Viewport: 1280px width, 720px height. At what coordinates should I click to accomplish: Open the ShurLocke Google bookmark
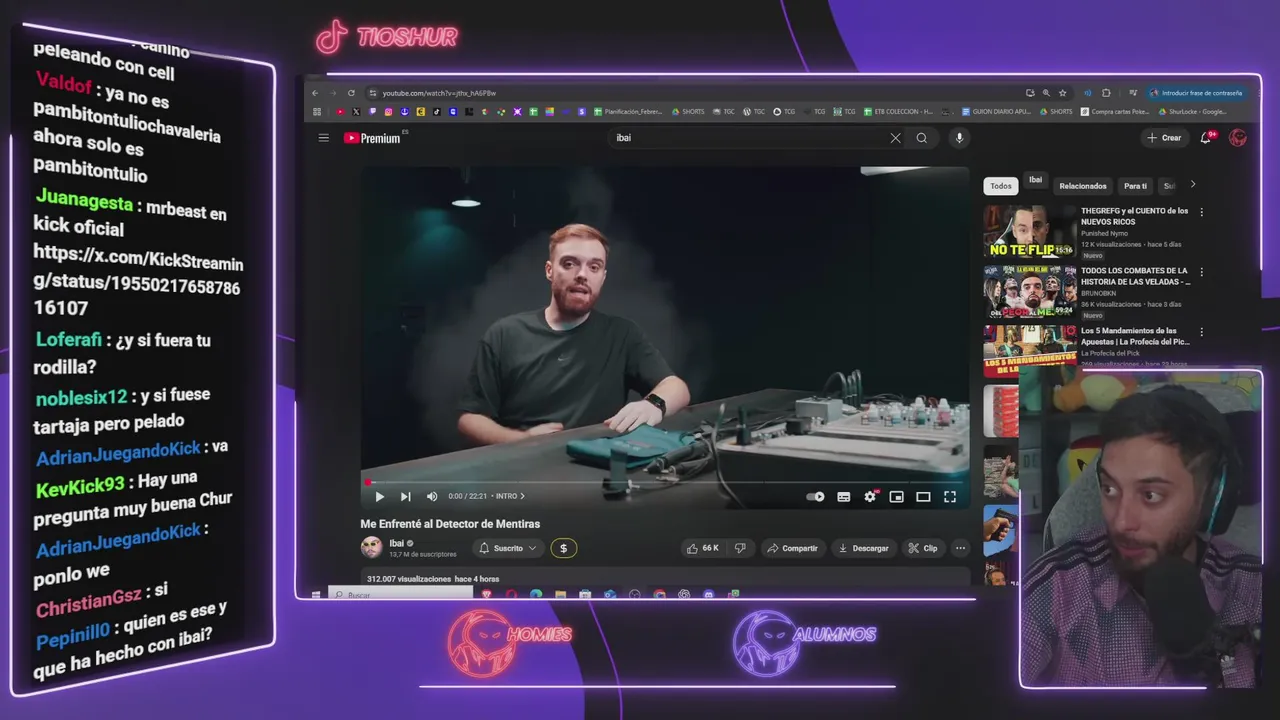point(1193,112)
